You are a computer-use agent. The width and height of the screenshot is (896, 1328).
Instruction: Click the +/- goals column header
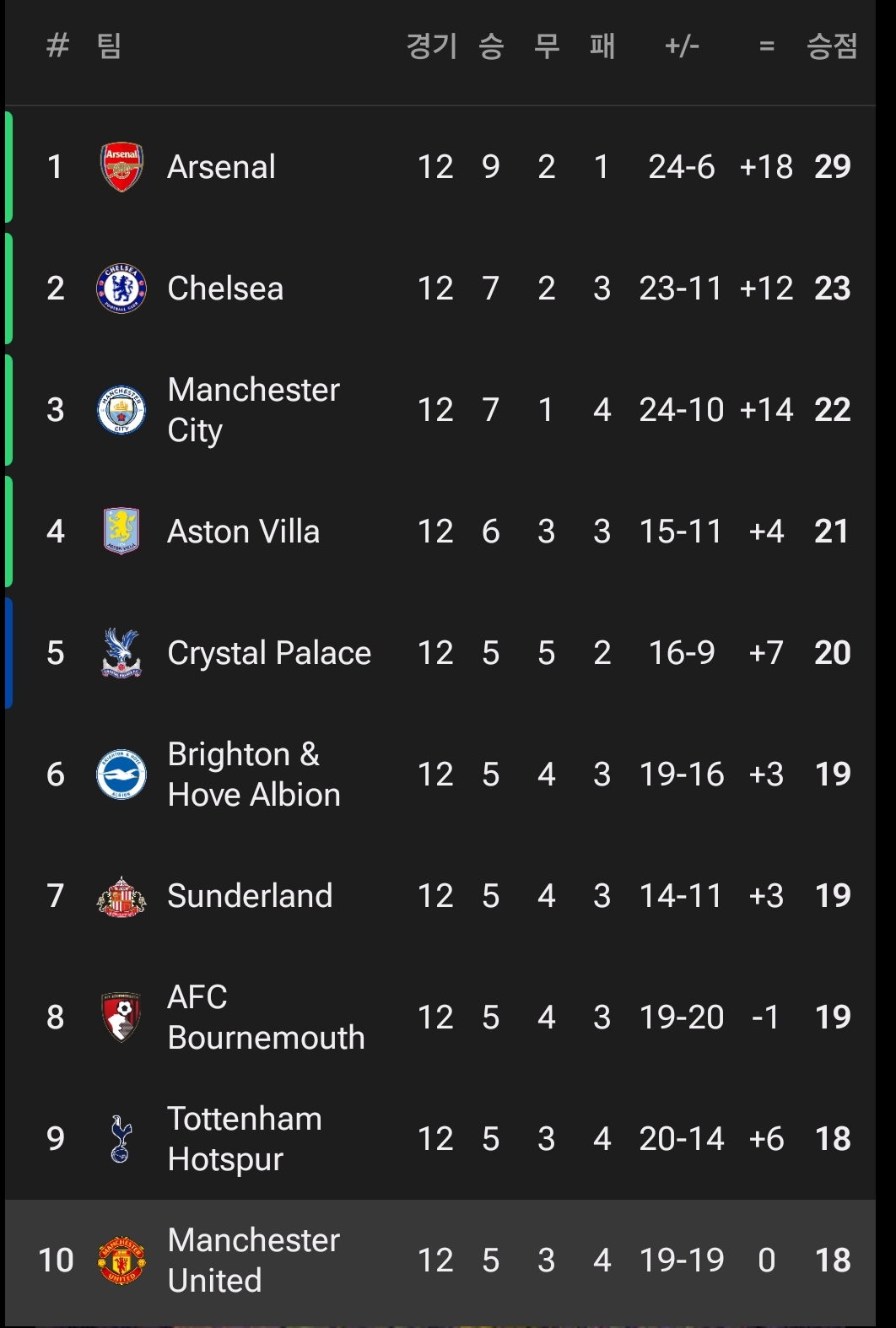pyautogui.click(x=682, y=46)
